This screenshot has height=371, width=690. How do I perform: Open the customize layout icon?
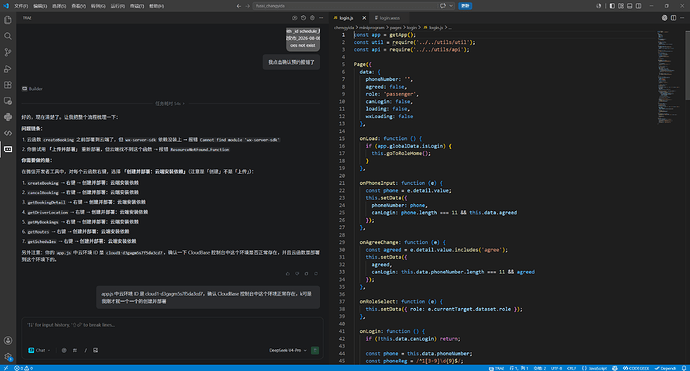tap(620, 6)
